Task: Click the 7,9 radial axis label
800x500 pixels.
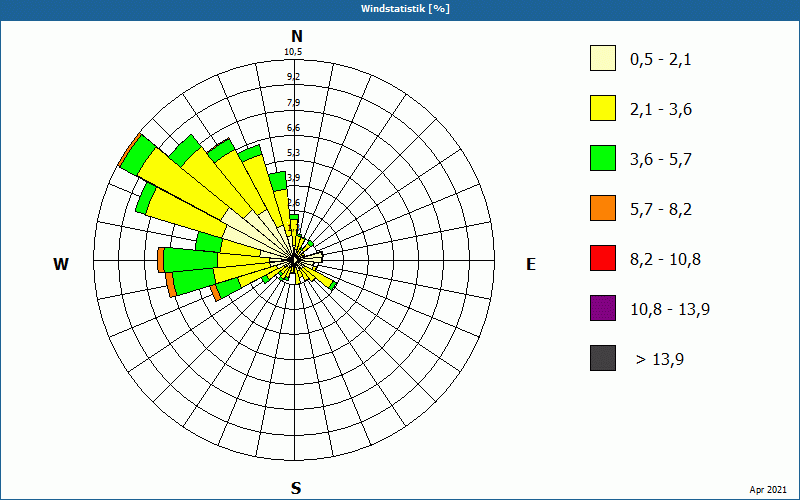Action: click(293, 103)
